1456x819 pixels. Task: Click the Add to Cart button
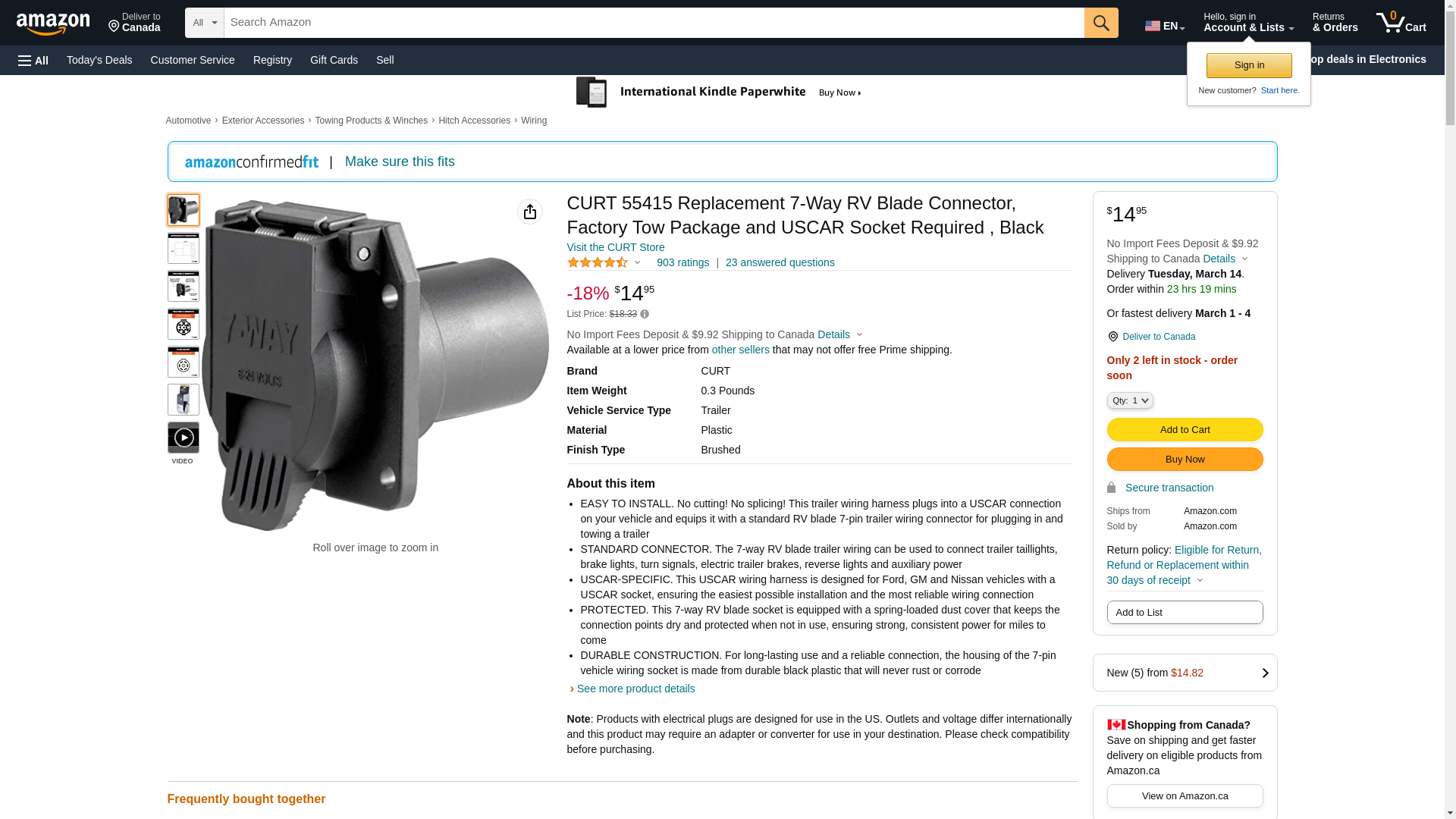click(1185, 430)
